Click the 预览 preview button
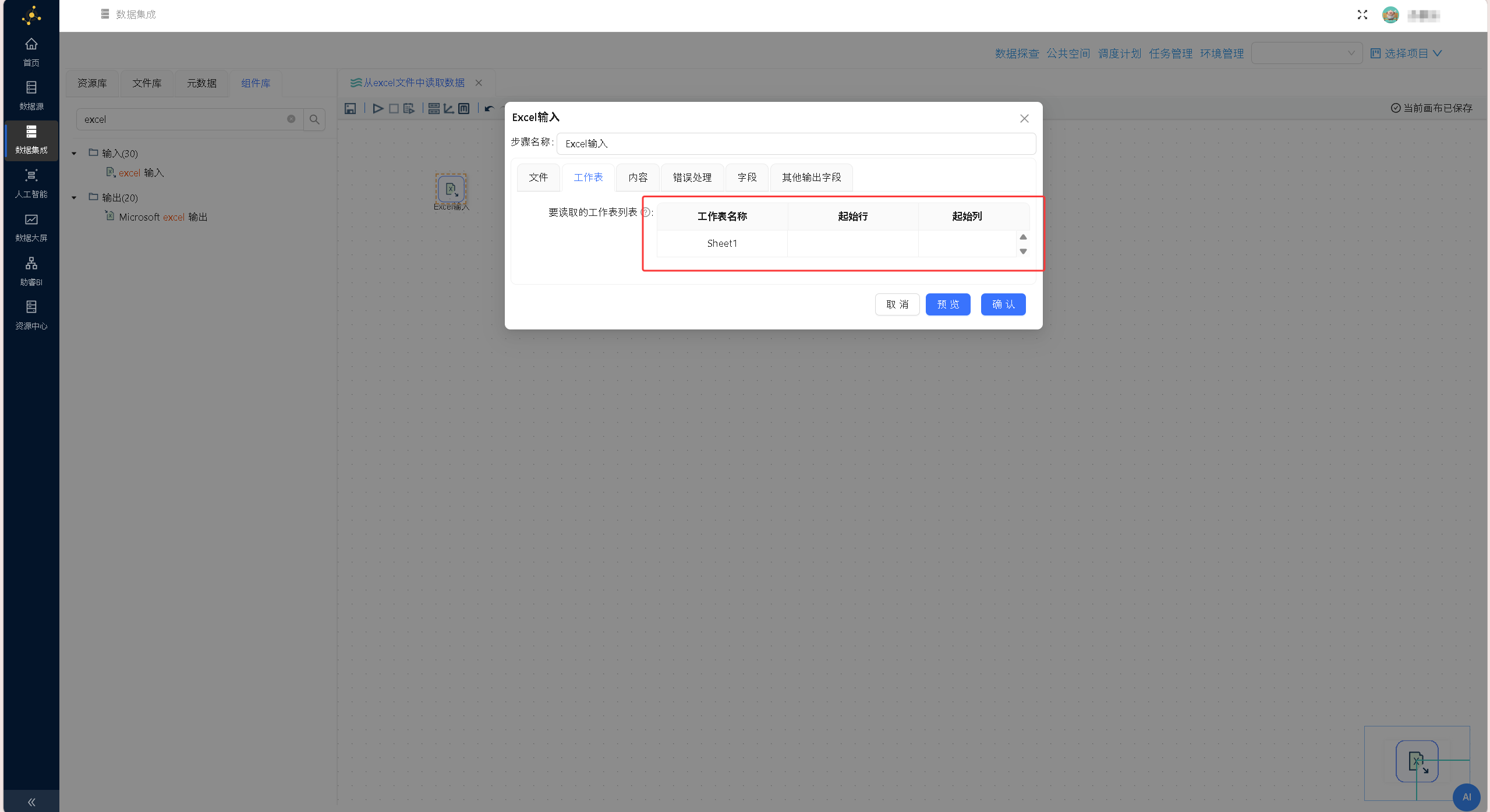Screen dimensions: 1490x812 [948, 304]
